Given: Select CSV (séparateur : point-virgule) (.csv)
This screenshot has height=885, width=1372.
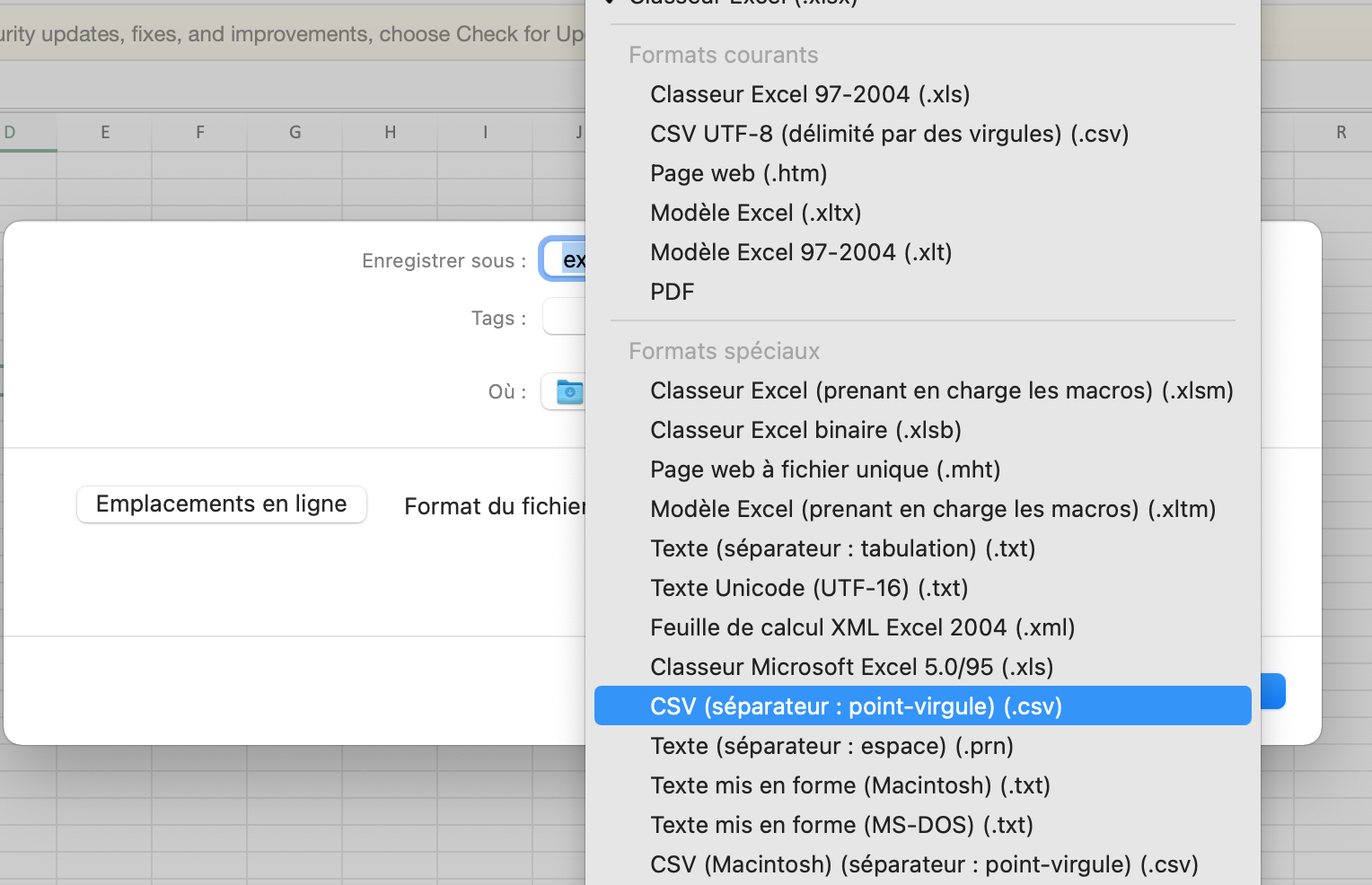Looking at the screenshot, I should click(923, 706).
